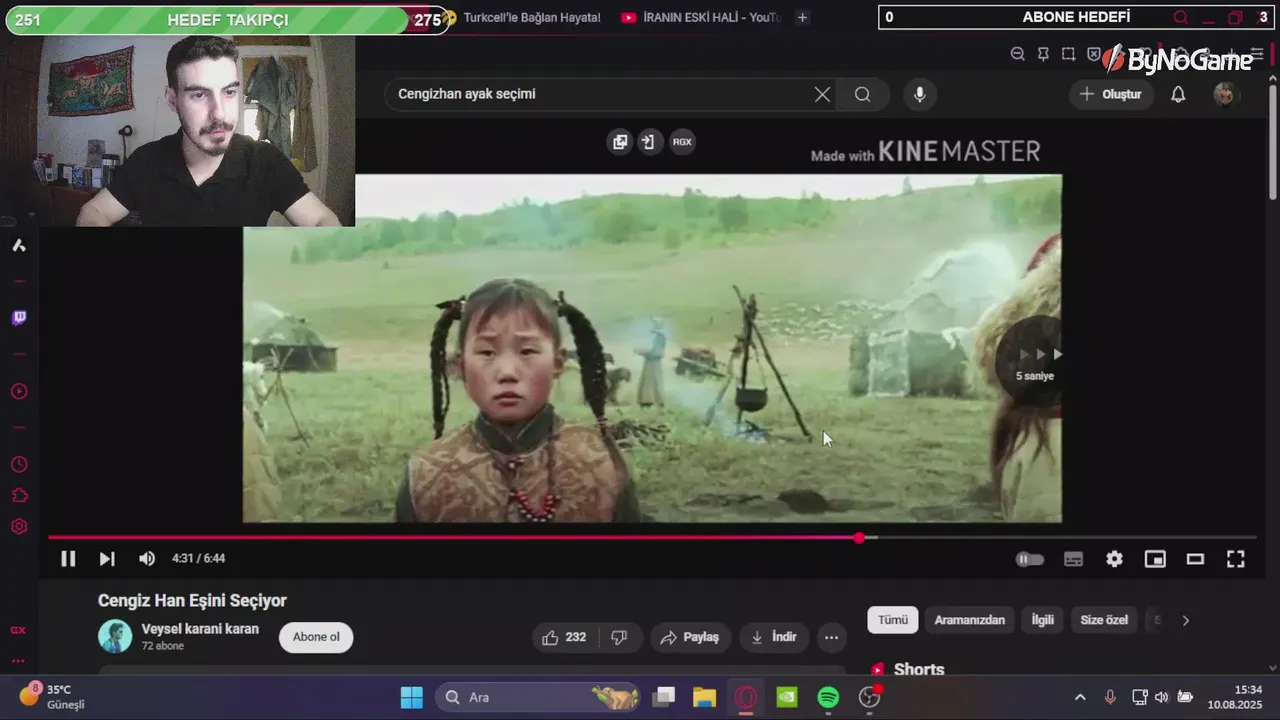
Task: Open more actions three-dot menu
Action: (x=831, y=637)
